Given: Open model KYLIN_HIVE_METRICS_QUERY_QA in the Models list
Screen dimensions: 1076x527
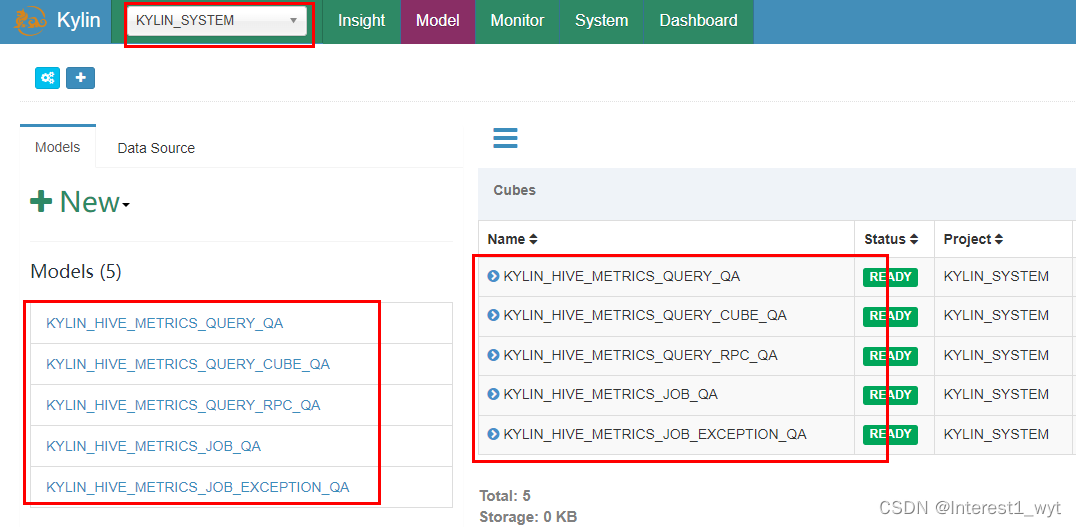Looking at the screenshot, I should pos(165,323).
